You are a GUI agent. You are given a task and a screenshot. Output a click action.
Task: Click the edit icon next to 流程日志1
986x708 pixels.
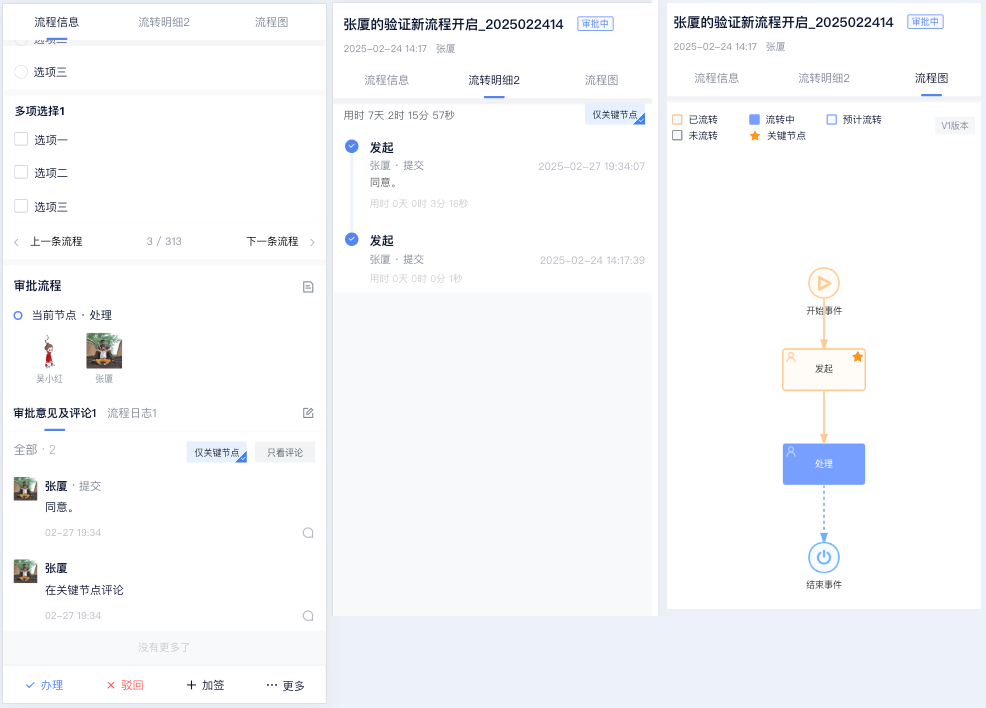pos(308,413)
